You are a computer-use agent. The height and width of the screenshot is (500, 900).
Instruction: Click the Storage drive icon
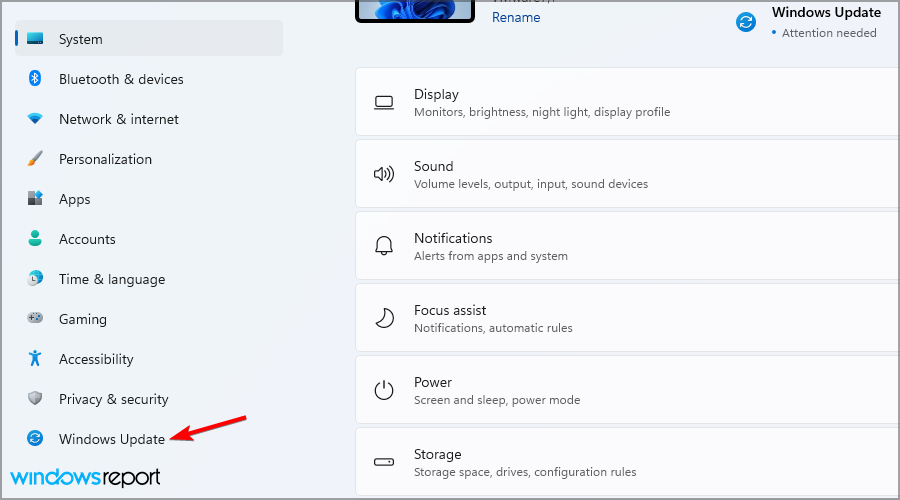pos(384,462)
